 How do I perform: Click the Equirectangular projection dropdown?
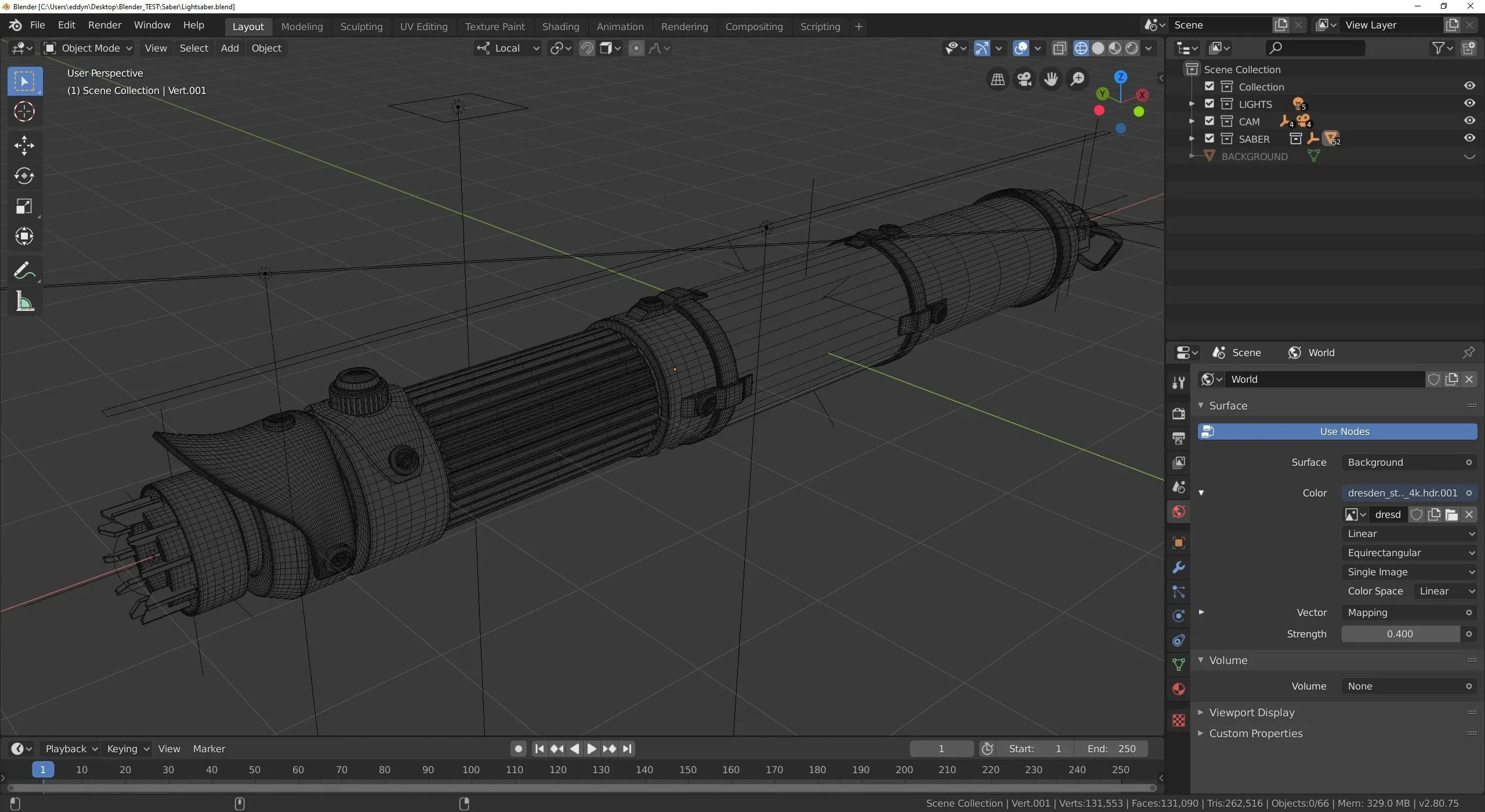(x=1409, y=552)
